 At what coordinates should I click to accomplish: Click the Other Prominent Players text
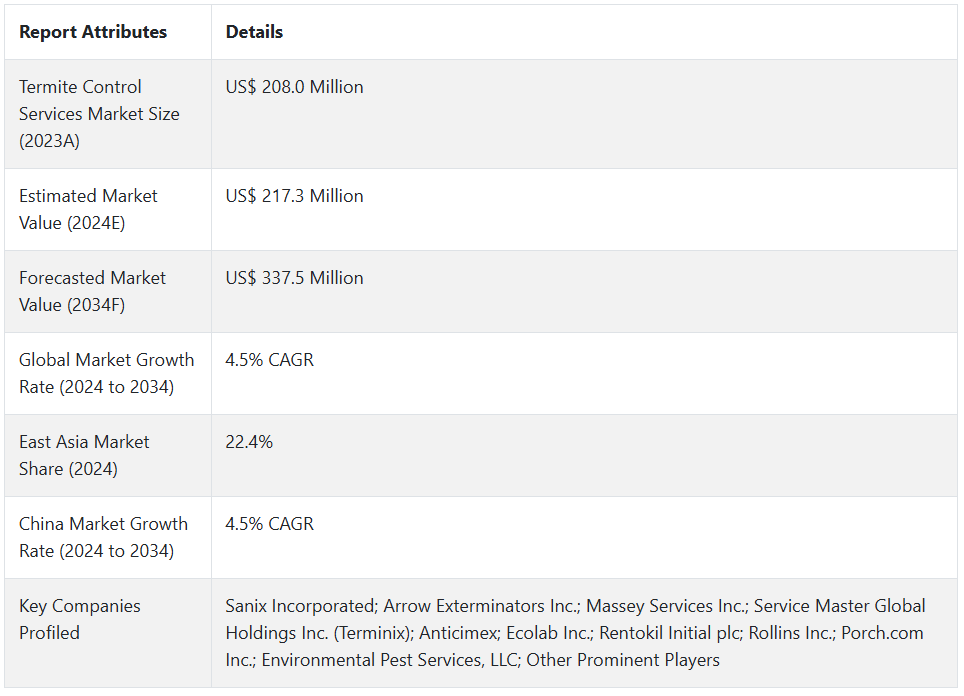click(x=623, y=660)
